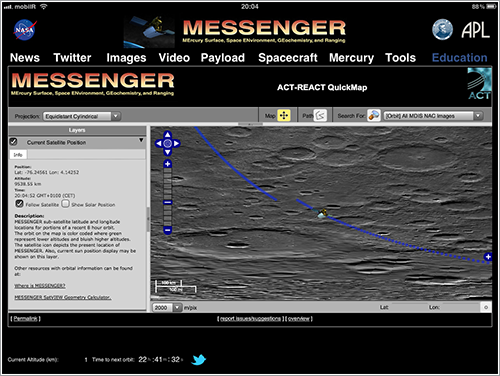Zoom out with the bottom minus button
The image size is (500, 376).
(x=168, y=230)
